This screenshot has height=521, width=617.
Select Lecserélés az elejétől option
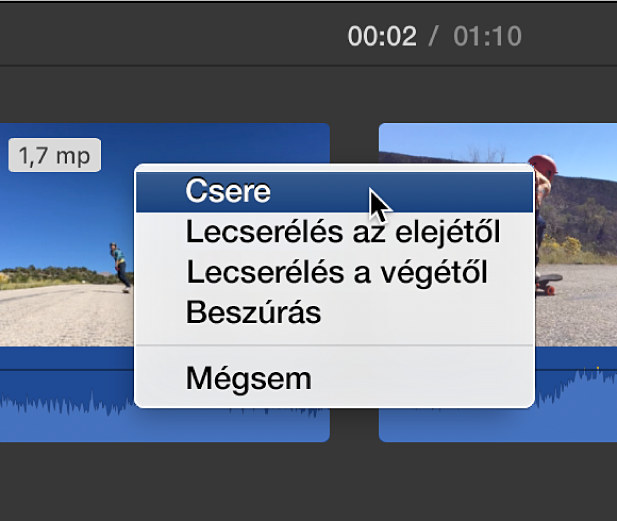(x=334, y=232)
